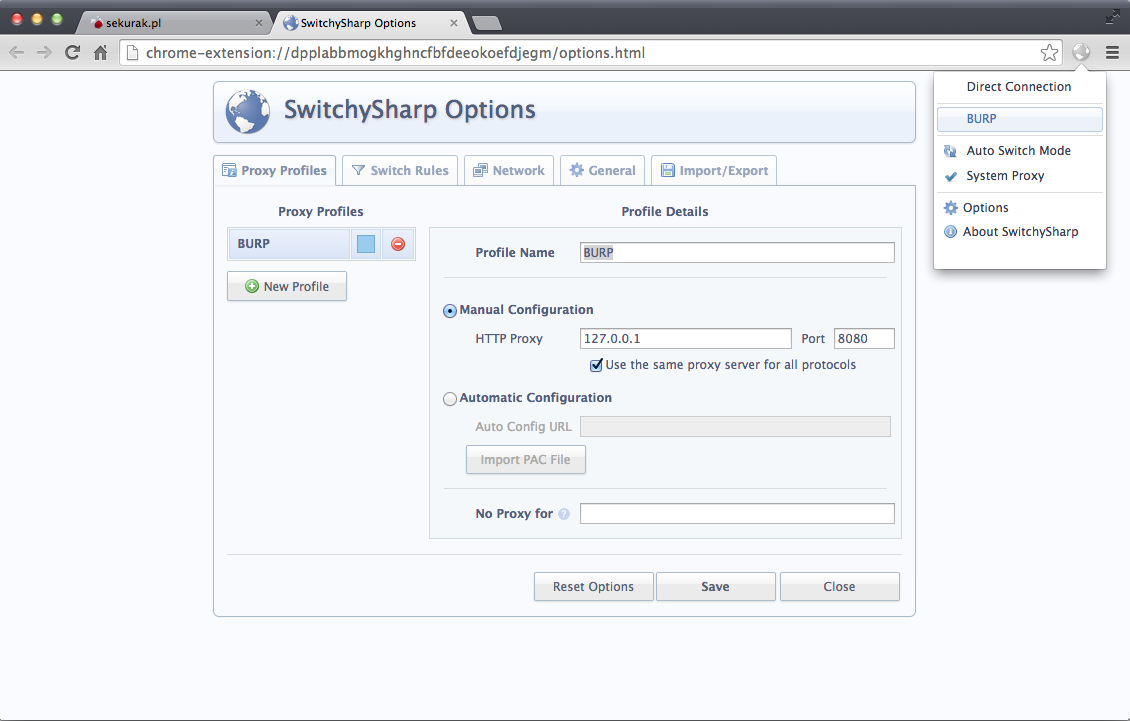The width and height of the screenshot is (1130, 721).
Task: Open the Proxy Profiles tab
Action: tap(275, 171)
